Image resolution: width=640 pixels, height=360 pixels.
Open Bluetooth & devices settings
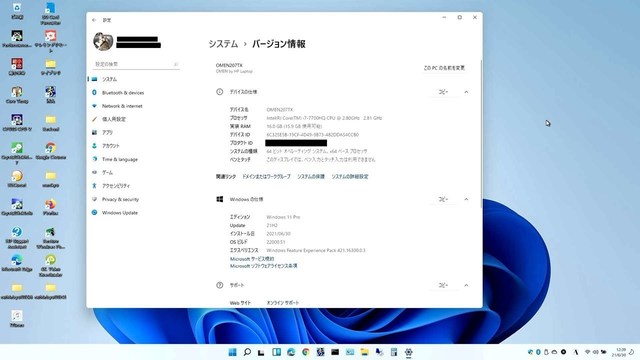tap(122, 93)
